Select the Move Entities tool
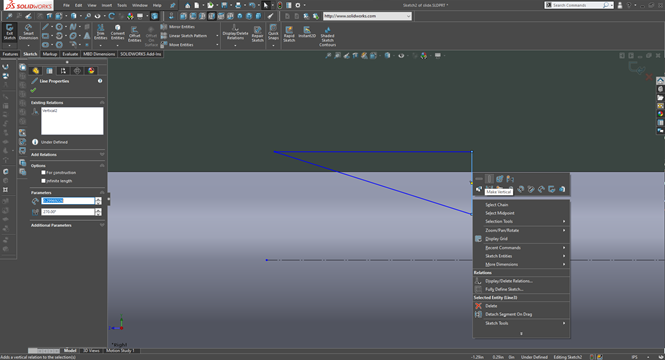Viewport: 665px width, 360px height. (177, 45)
